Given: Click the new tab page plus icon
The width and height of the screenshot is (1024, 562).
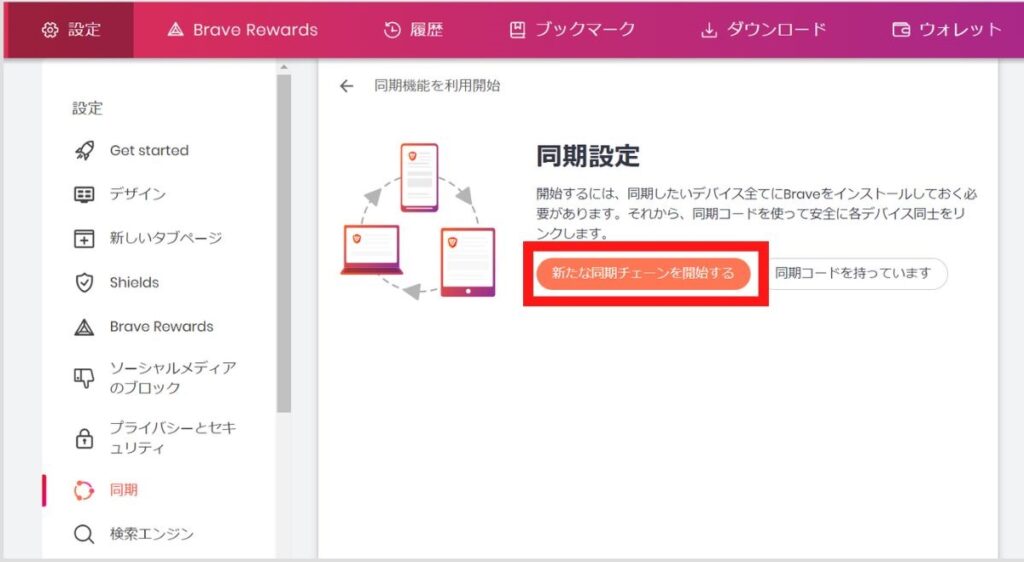Looking at the screenshot, I should click(x=84, y=238).
